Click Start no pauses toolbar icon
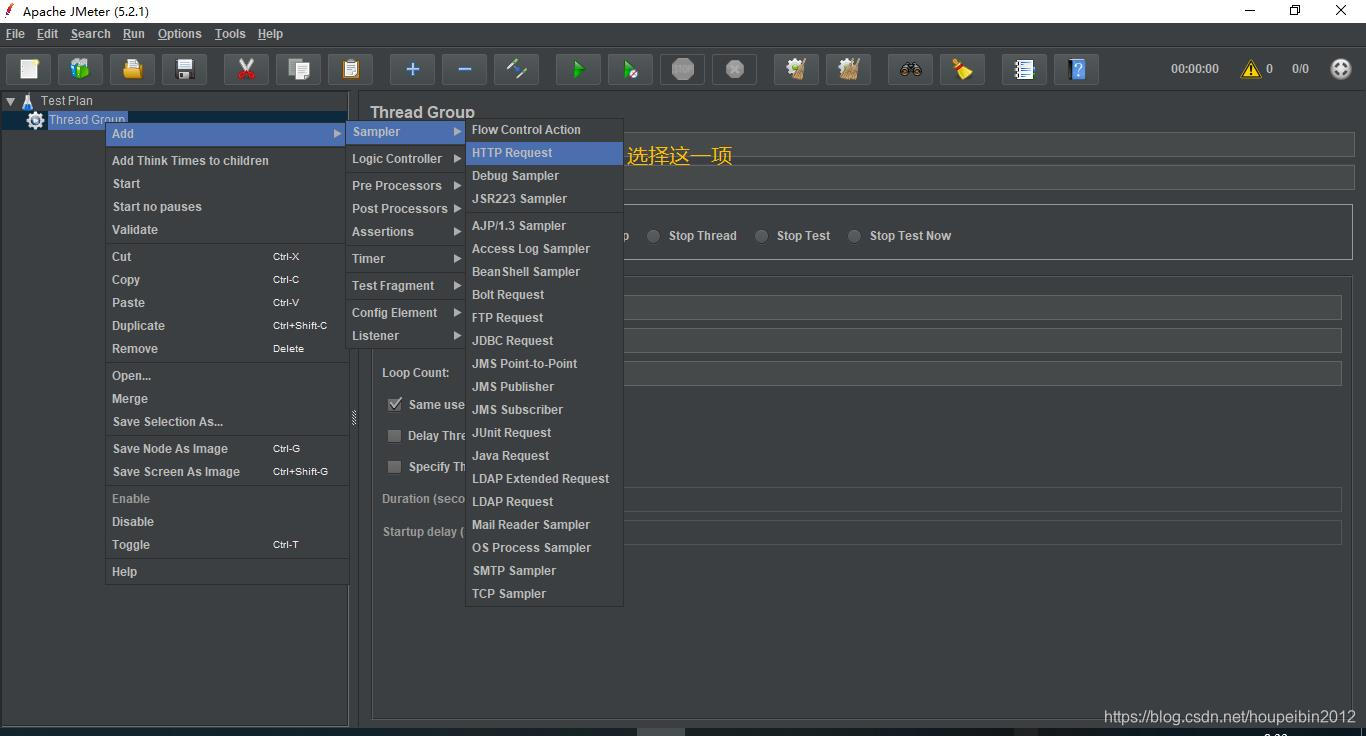 630,69
